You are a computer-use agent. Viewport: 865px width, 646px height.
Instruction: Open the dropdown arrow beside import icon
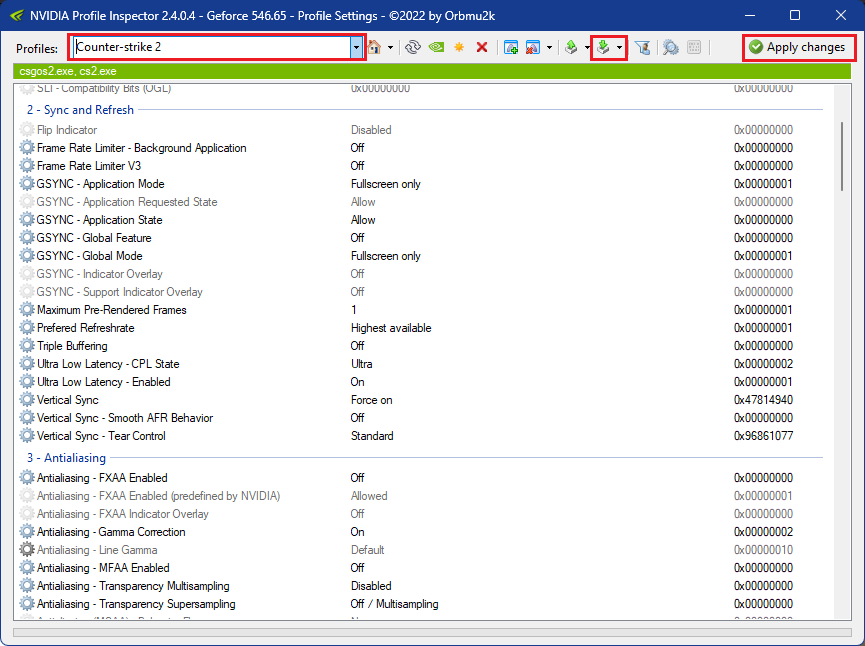point(620,47)
